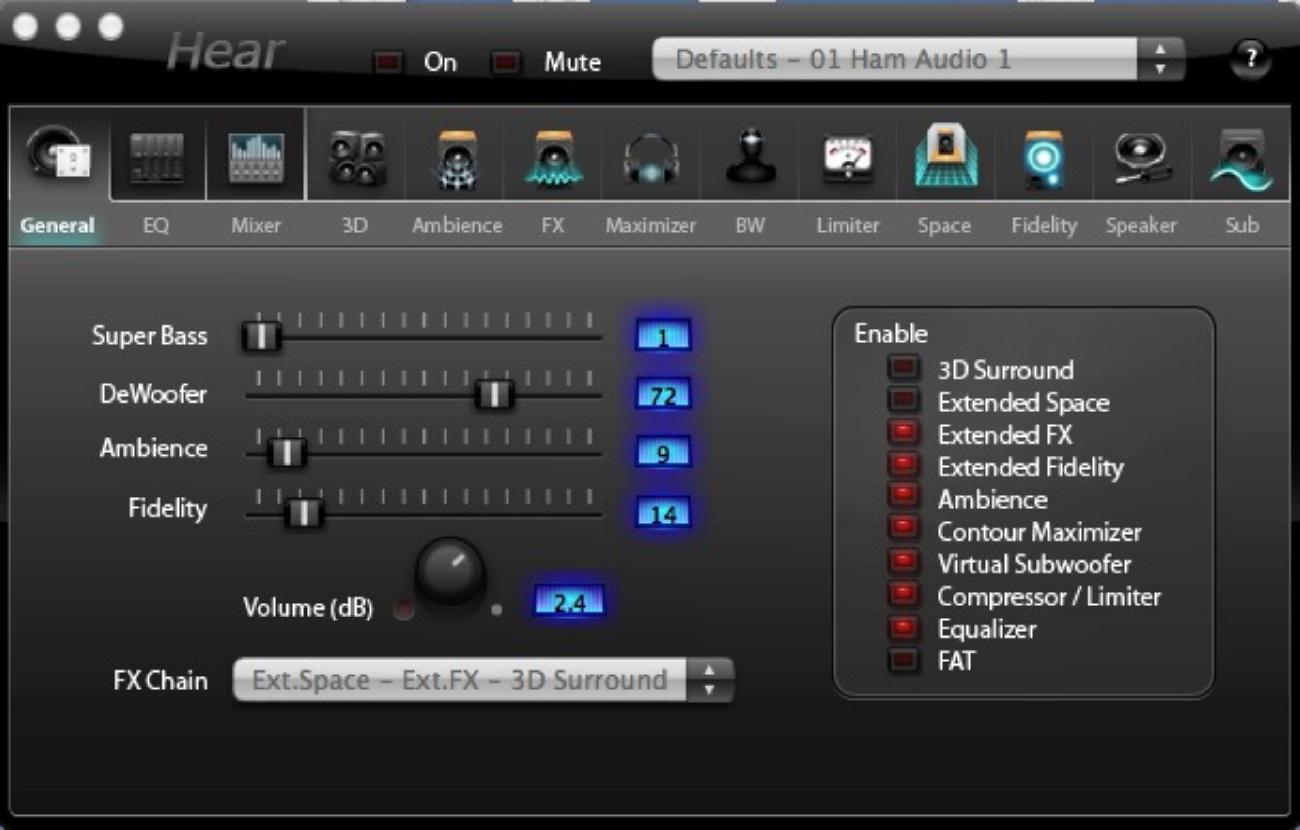
Task: Toggle the On power button
Action: 388,62
